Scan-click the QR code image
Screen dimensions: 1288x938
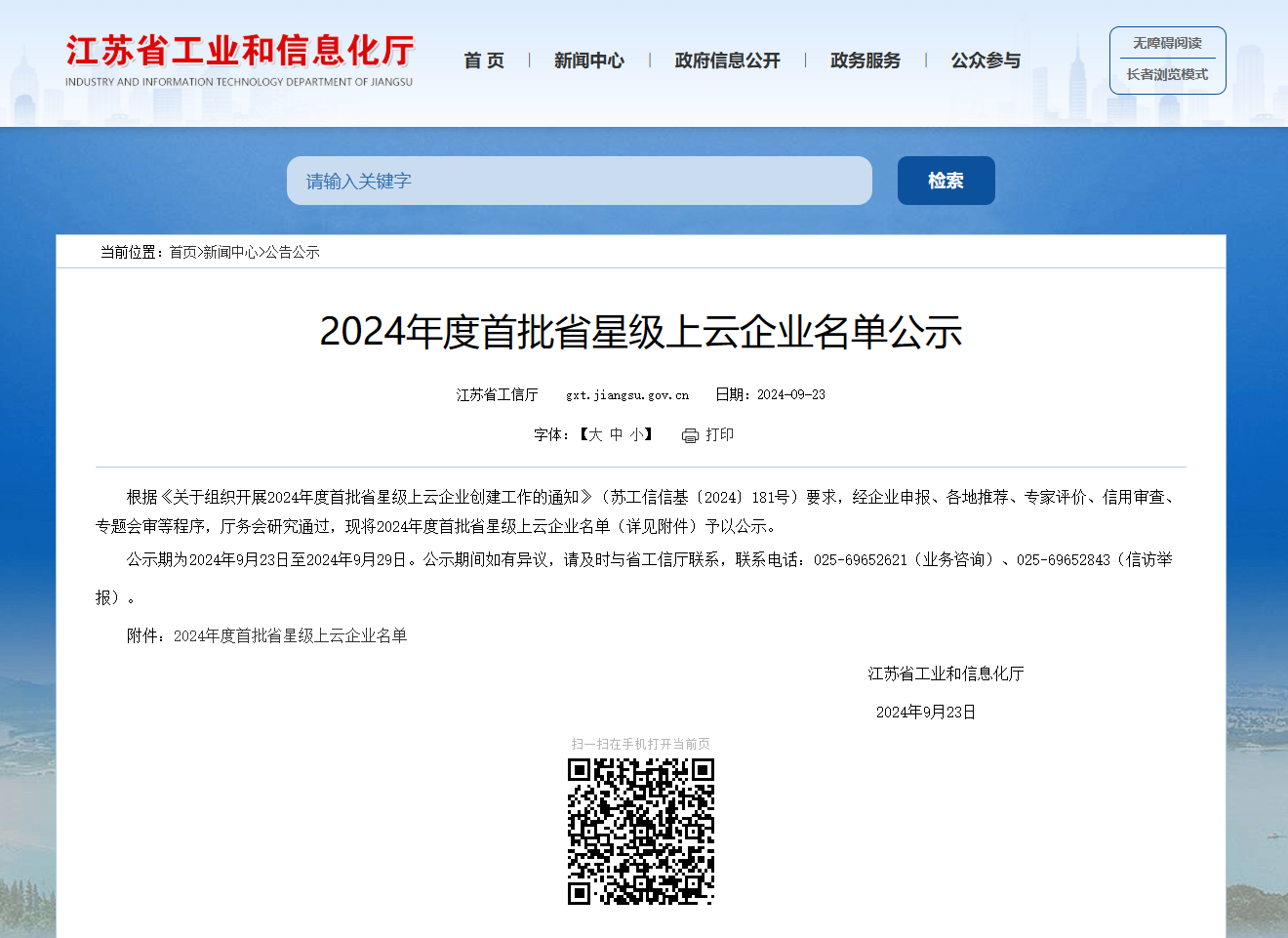point(641,831)
